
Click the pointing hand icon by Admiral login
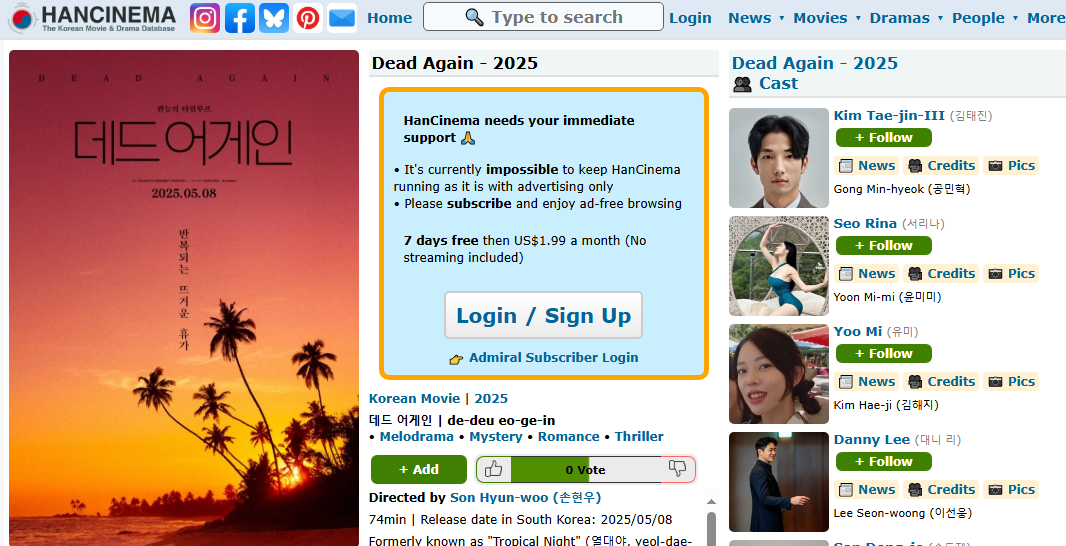(x=456, y=359)
